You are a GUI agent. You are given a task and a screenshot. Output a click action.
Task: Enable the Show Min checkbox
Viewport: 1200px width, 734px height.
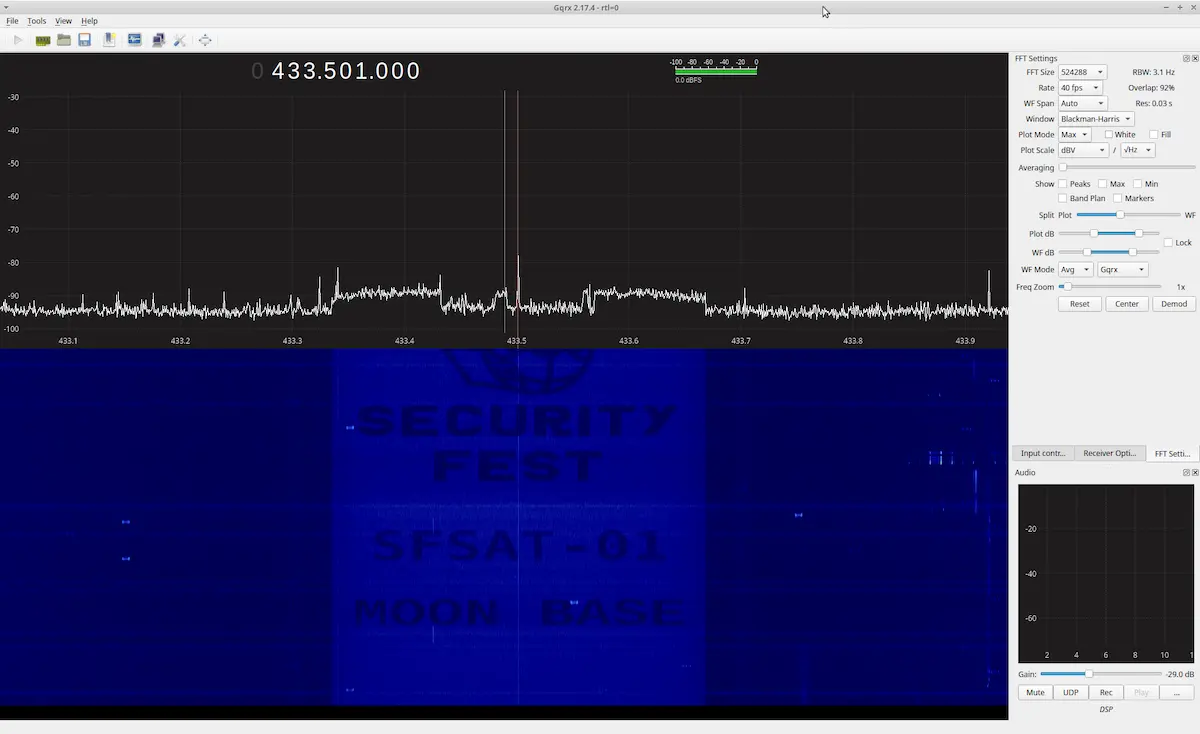(1138, 184)
